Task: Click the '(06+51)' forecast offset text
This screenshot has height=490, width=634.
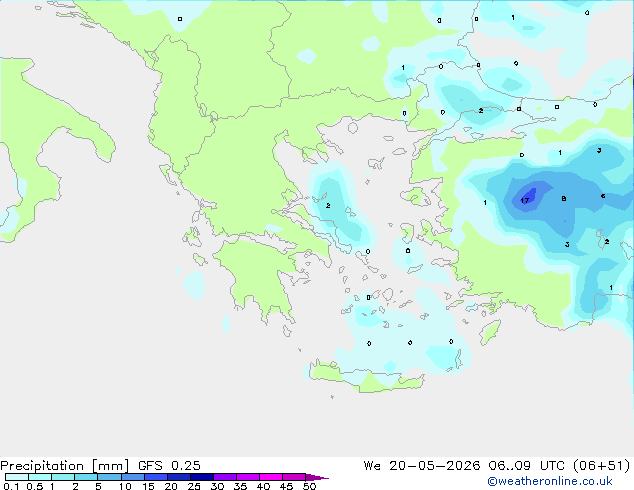Action: pyautogui.click(x=601, y=466)
